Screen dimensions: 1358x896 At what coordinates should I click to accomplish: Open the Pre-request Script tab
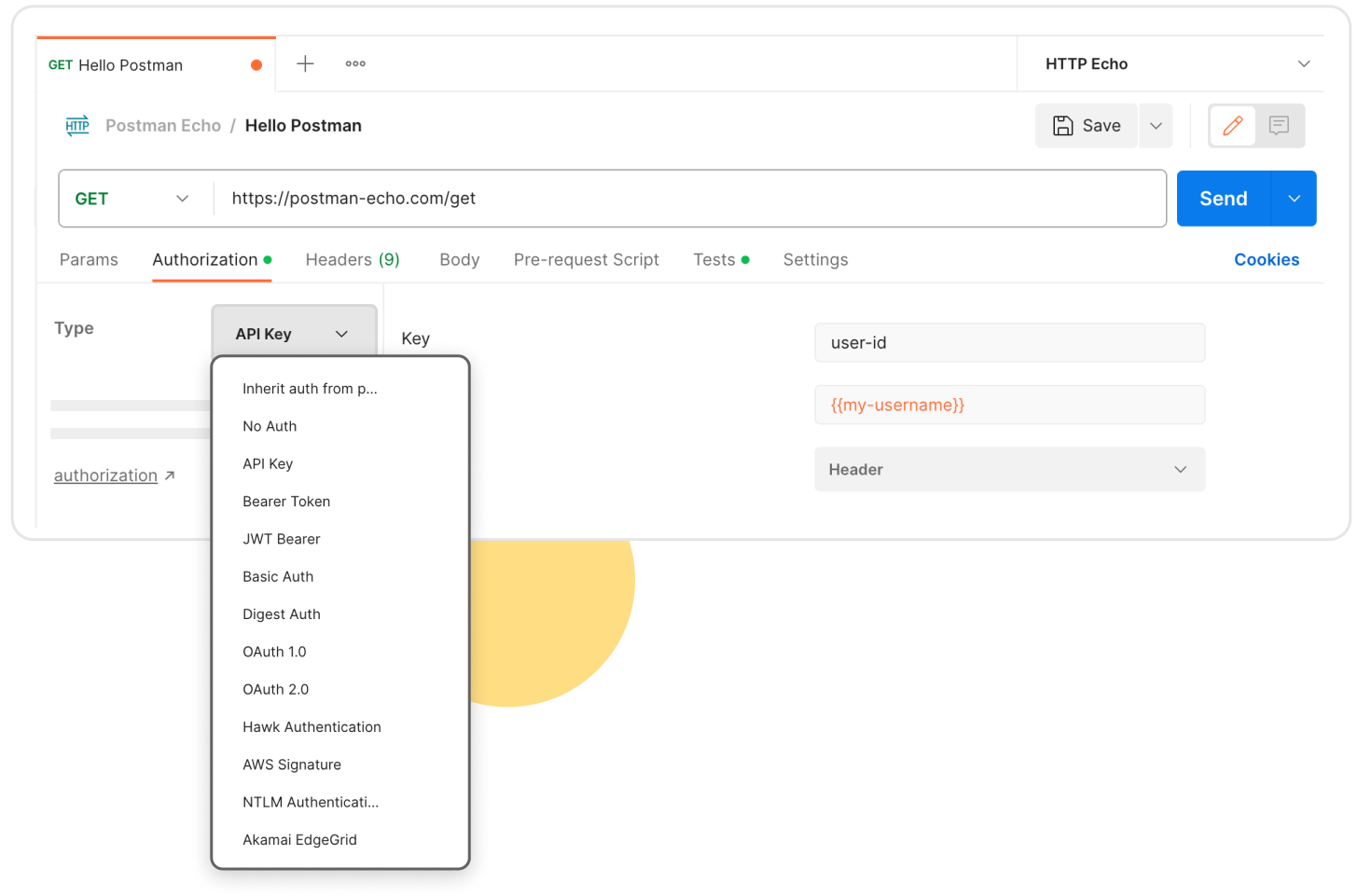pyautogui.click(x=586, y=259)
